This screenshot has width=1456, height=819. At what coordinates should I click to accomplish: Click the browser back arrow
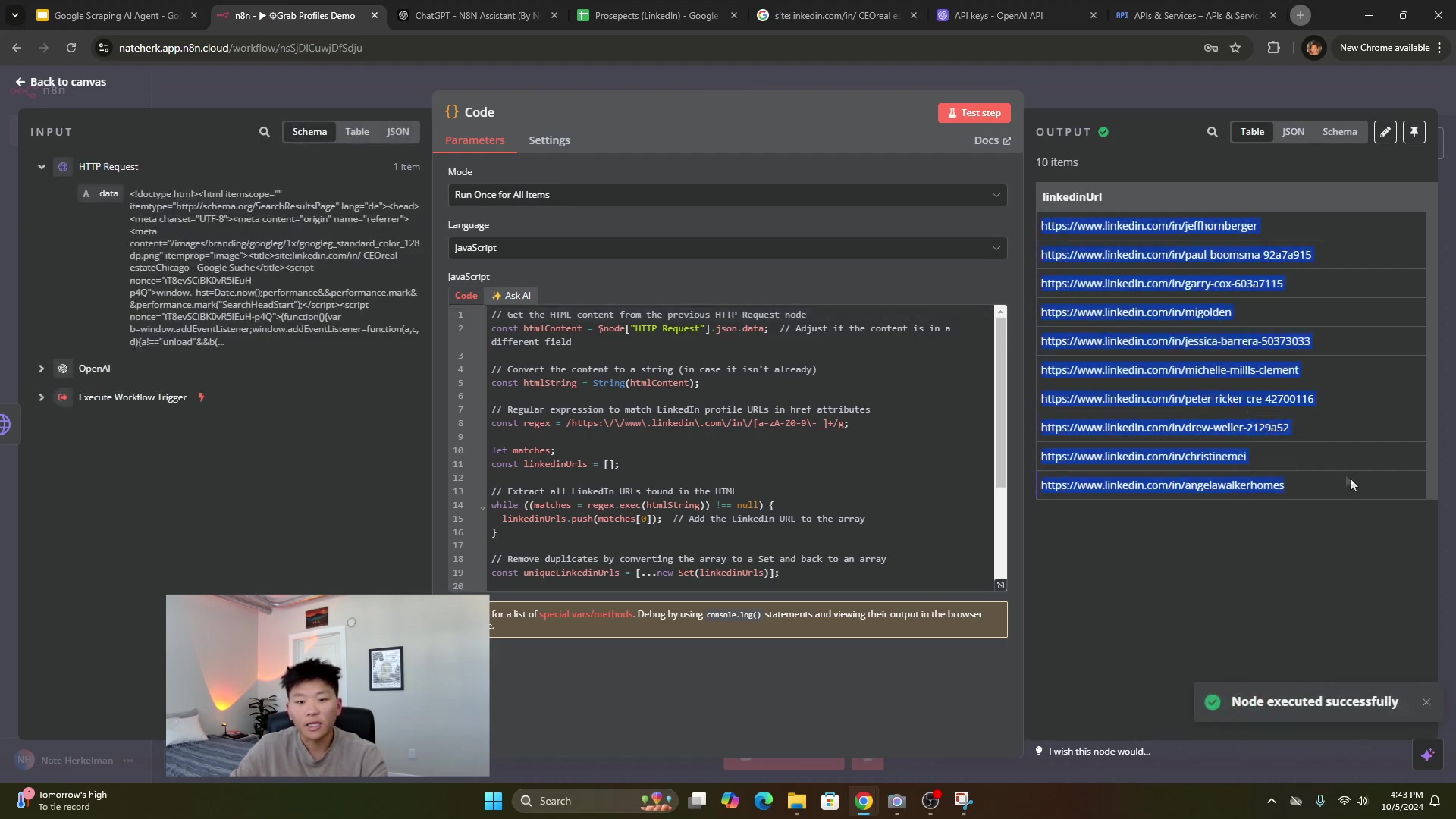(17, 48)
